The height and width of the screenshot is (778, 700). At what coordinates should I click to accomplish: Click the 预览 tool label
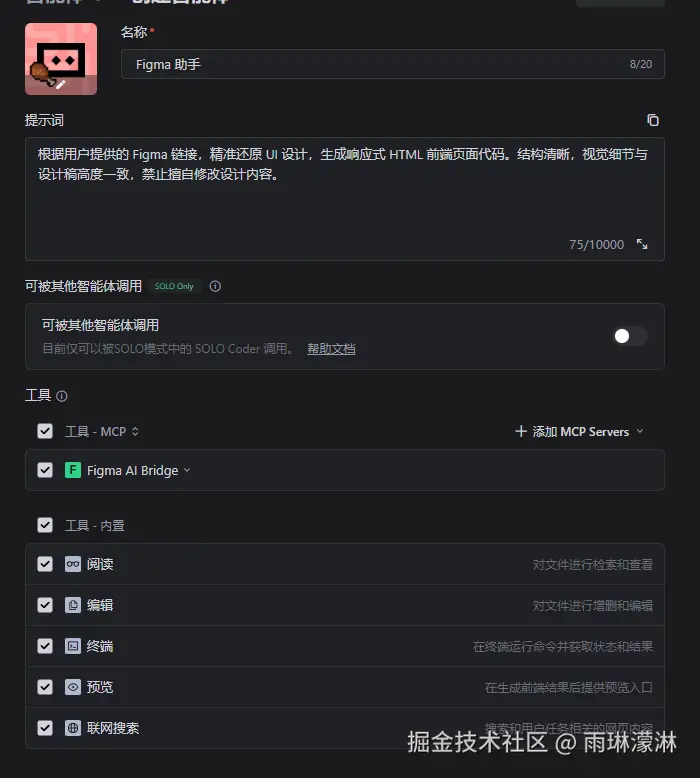click(100, 687)
